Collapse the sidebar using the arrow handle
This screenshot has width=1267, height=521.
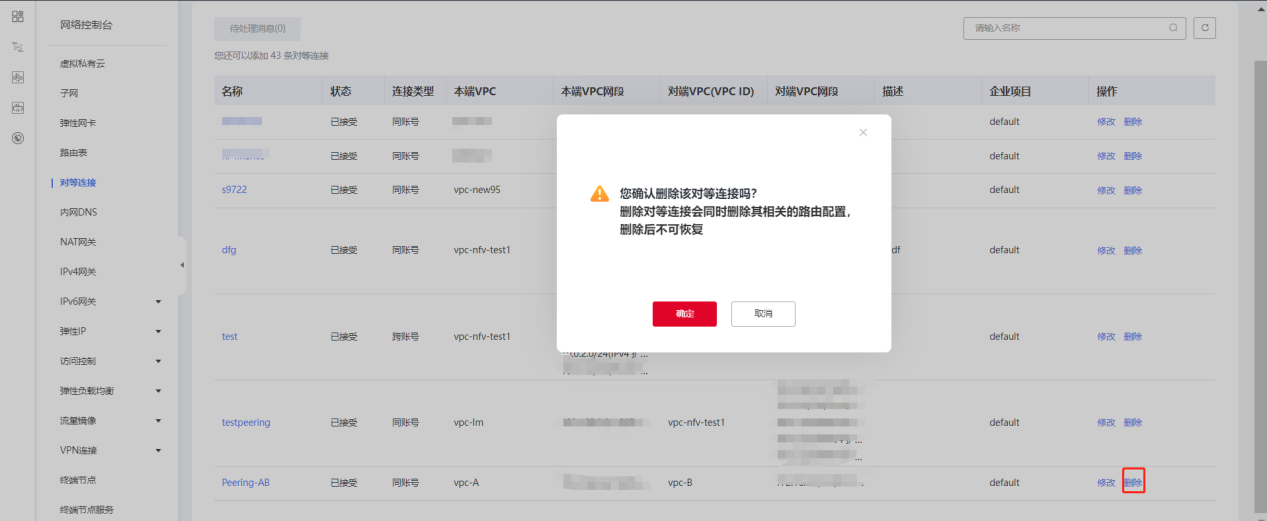[x=182, y=265]
